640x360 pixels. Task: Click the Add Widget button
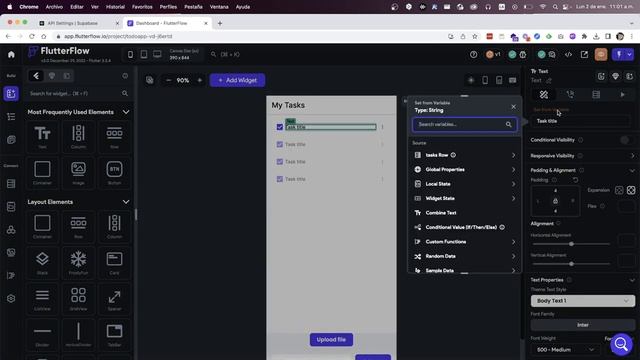point(237,80)
